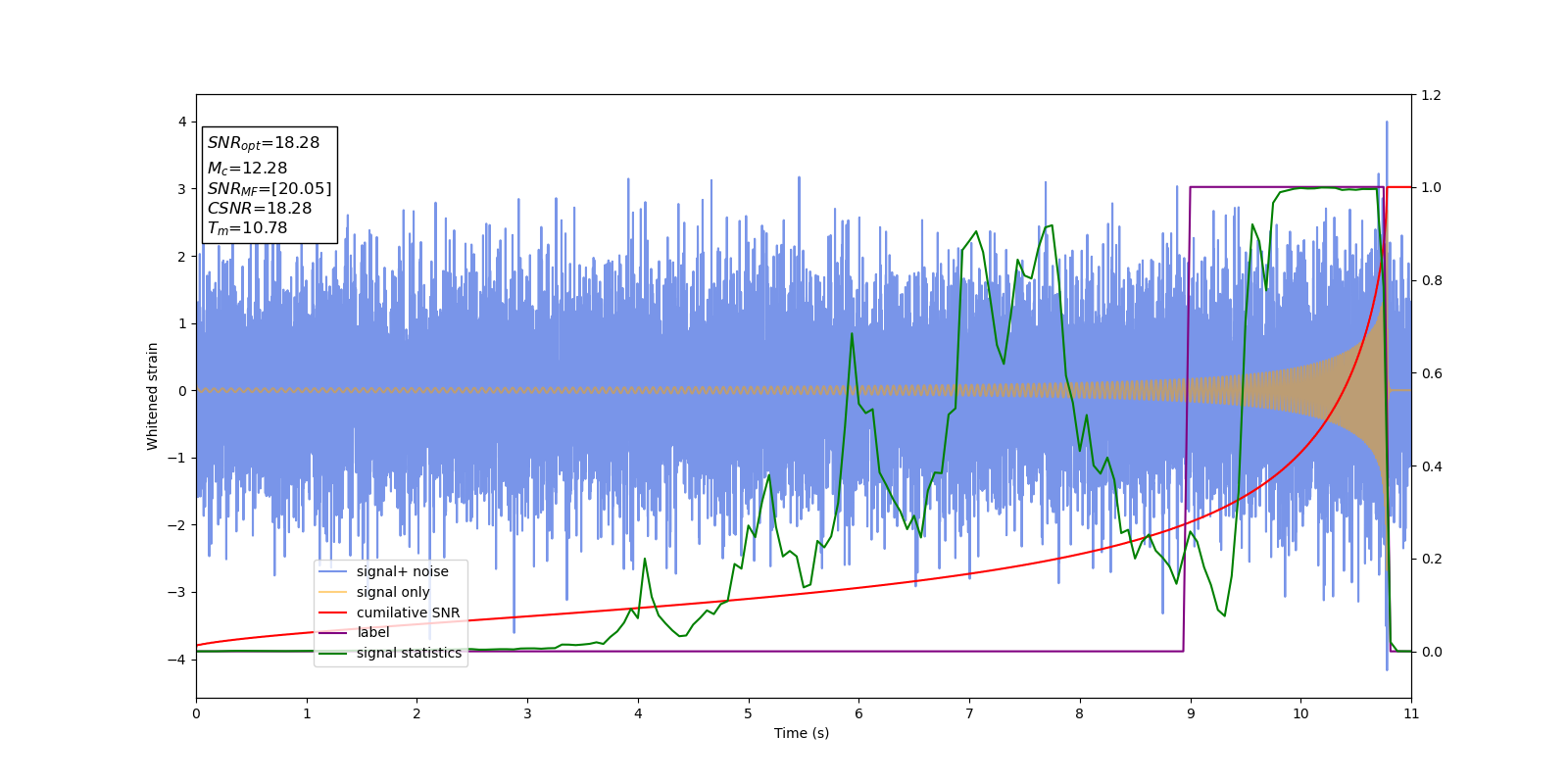Click the SNRopt=18.28 annotation text

pos(264,143)
